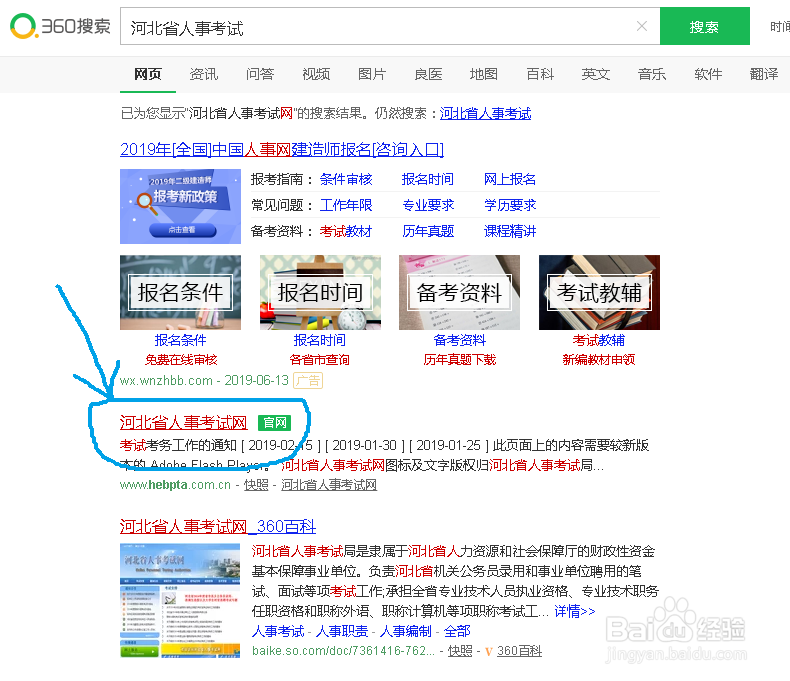
Task: Switch to the 英文 tab
Action: pyautogui.click(x=596, y=74)
